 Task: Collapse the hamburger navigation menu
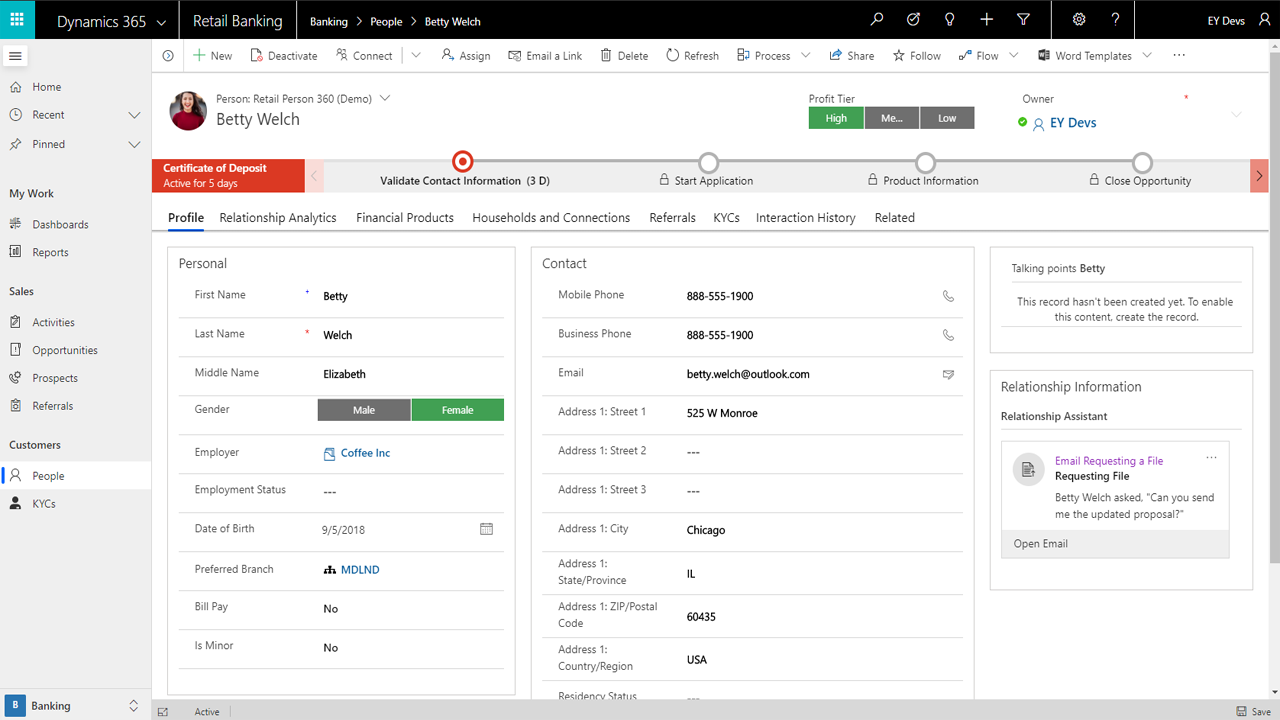15,56
